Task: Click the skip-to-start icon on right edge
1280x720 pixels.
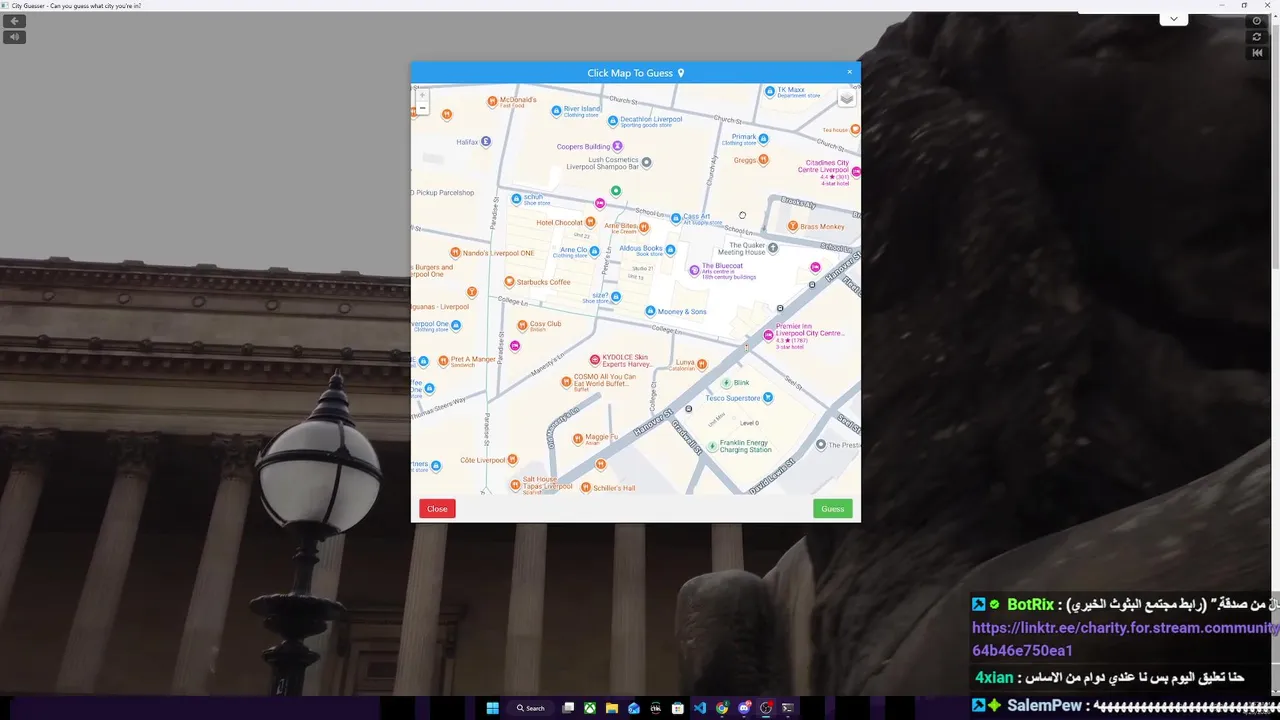Action: pyautogui.click(x=1257, y=53)
